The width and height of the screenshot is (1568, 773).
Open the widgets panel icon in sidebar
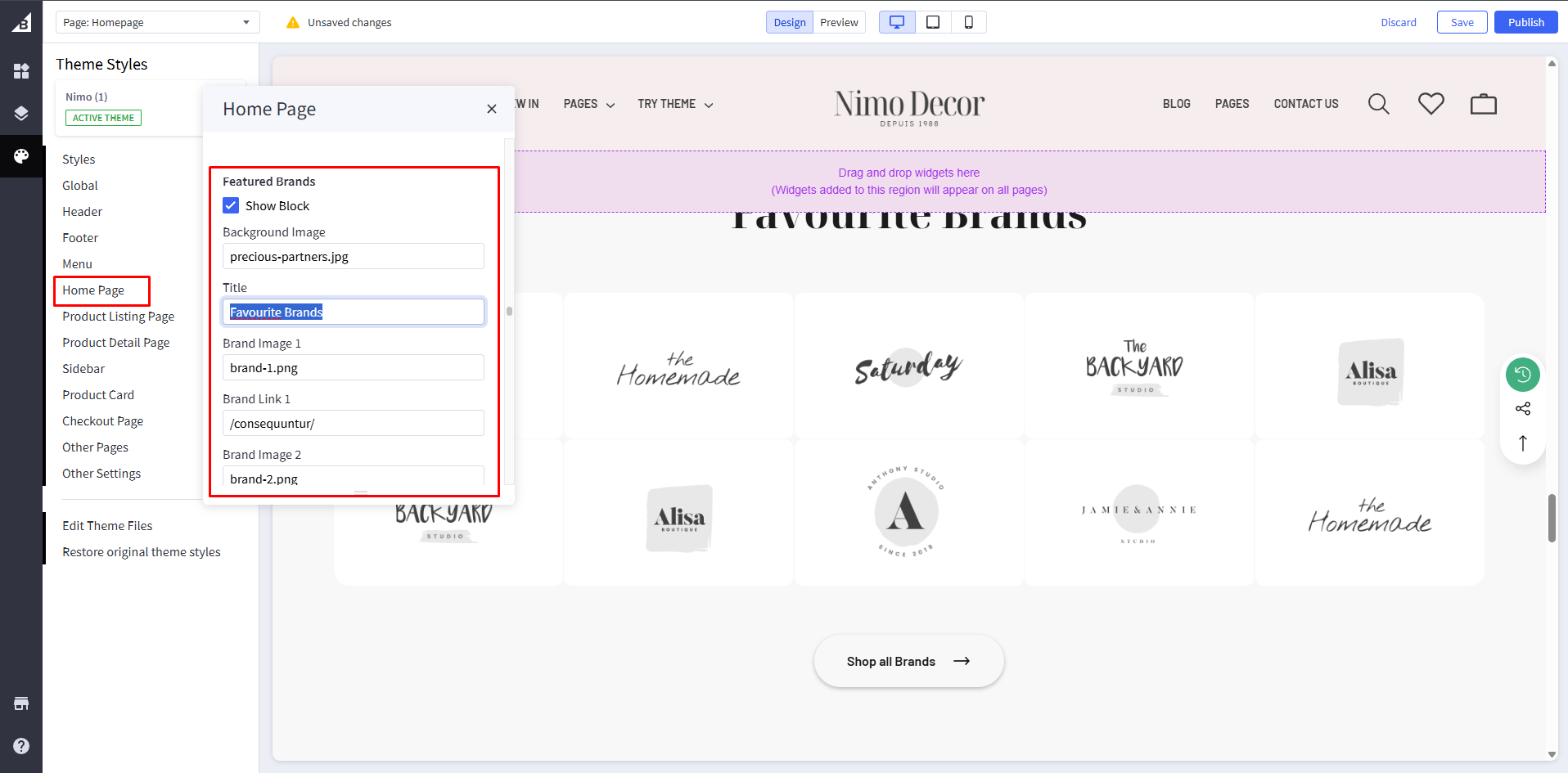click(21, 71)
